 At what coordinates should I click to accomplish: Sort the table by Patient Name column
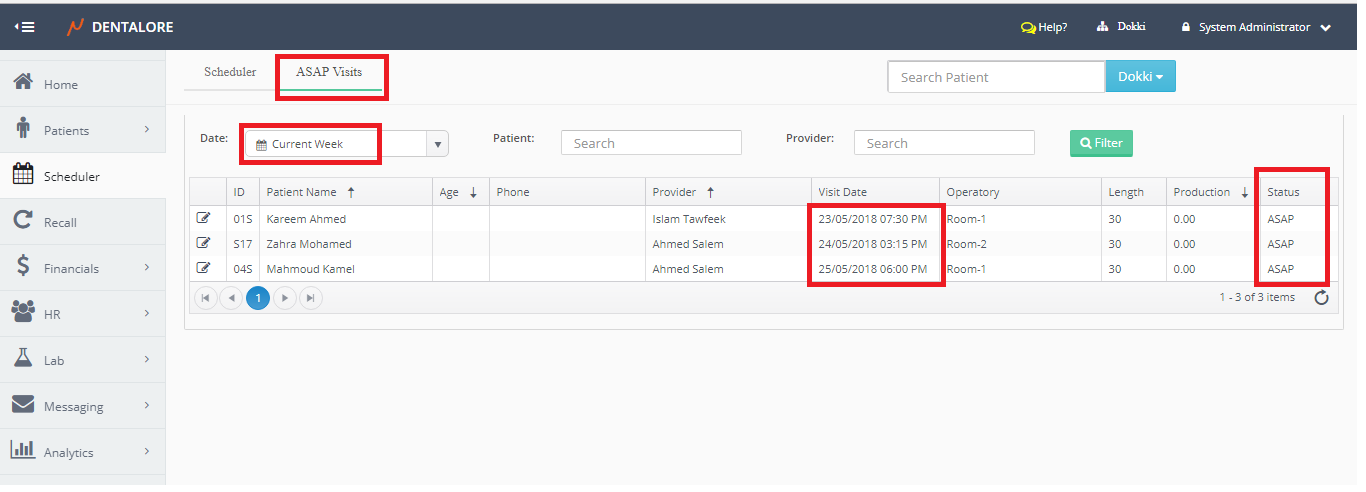(301, 192)
